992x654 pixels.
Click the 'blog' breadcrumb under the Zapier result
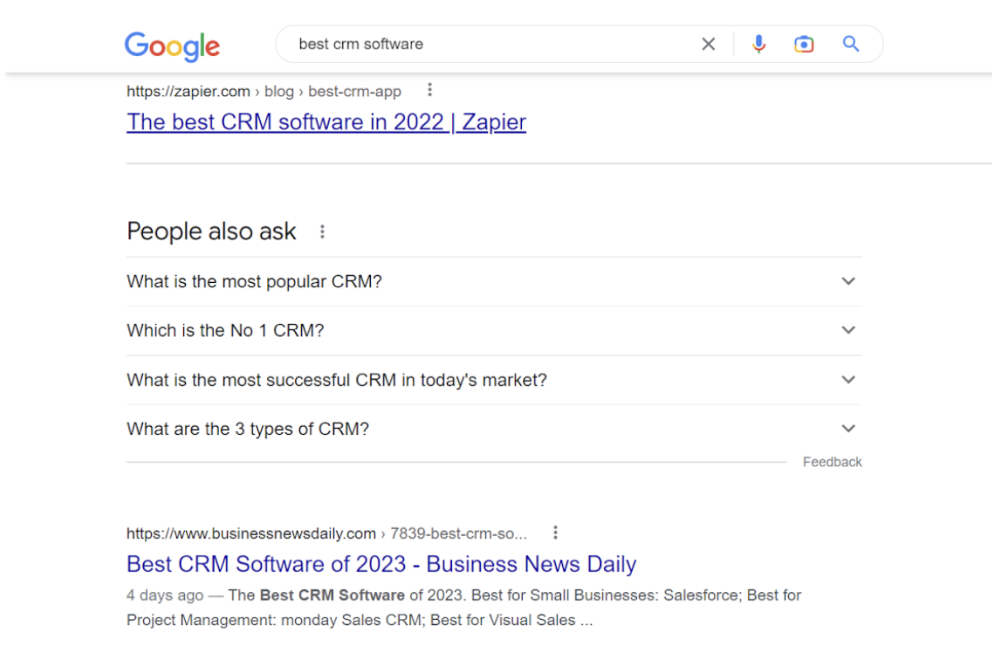point(279,91)
